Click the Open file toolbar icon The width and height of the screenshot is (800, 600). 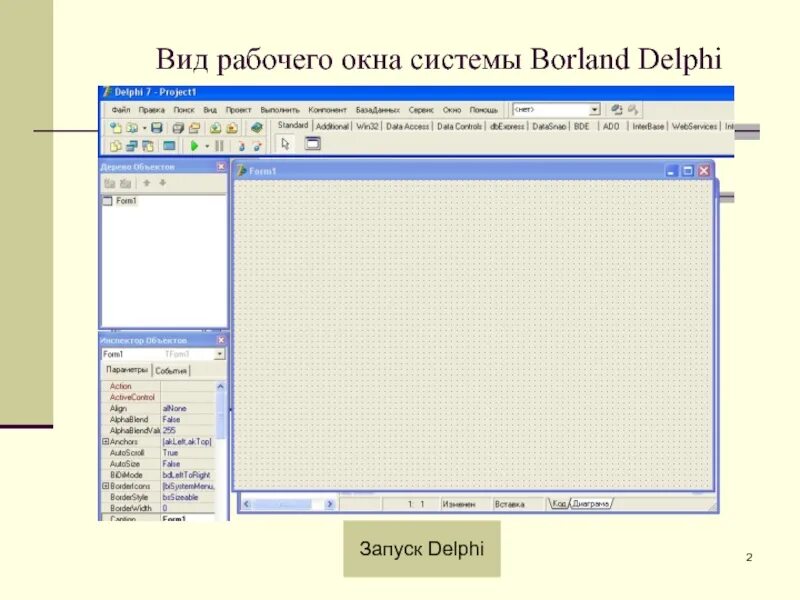coord(132,128)
